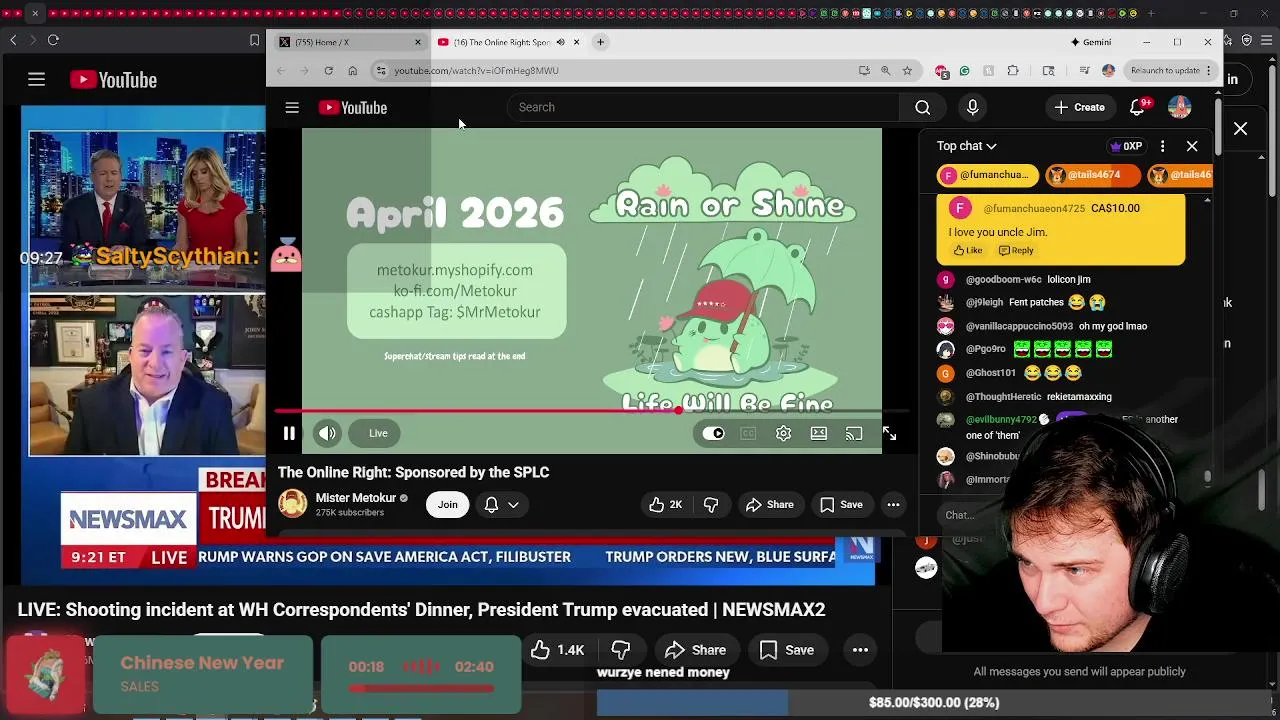Close the Home / X tab
The image size is (1280, 720).
(418, 42)
